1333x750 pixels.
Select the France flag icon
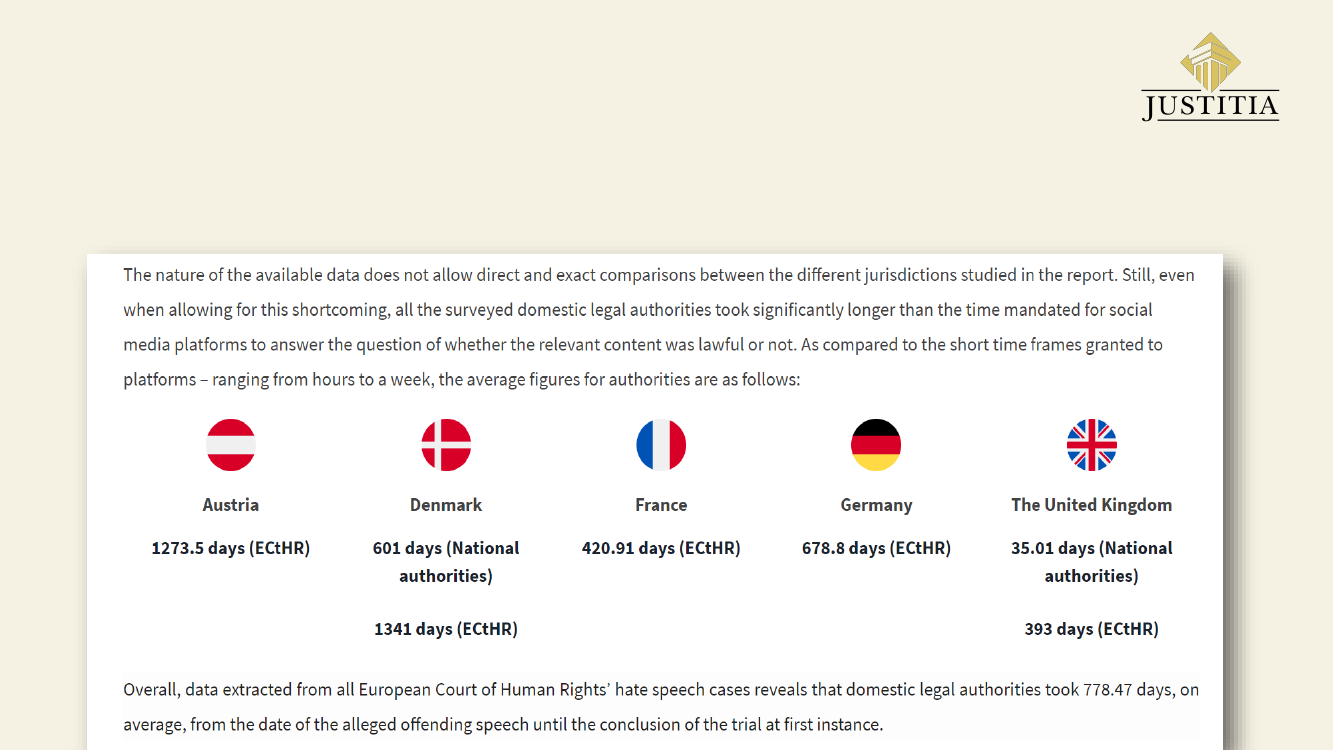coord(661,445)
